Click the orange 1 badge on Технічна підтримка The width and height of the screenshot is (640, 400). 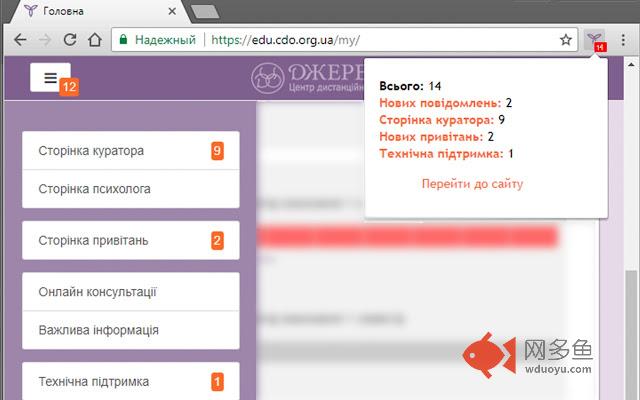217,382
